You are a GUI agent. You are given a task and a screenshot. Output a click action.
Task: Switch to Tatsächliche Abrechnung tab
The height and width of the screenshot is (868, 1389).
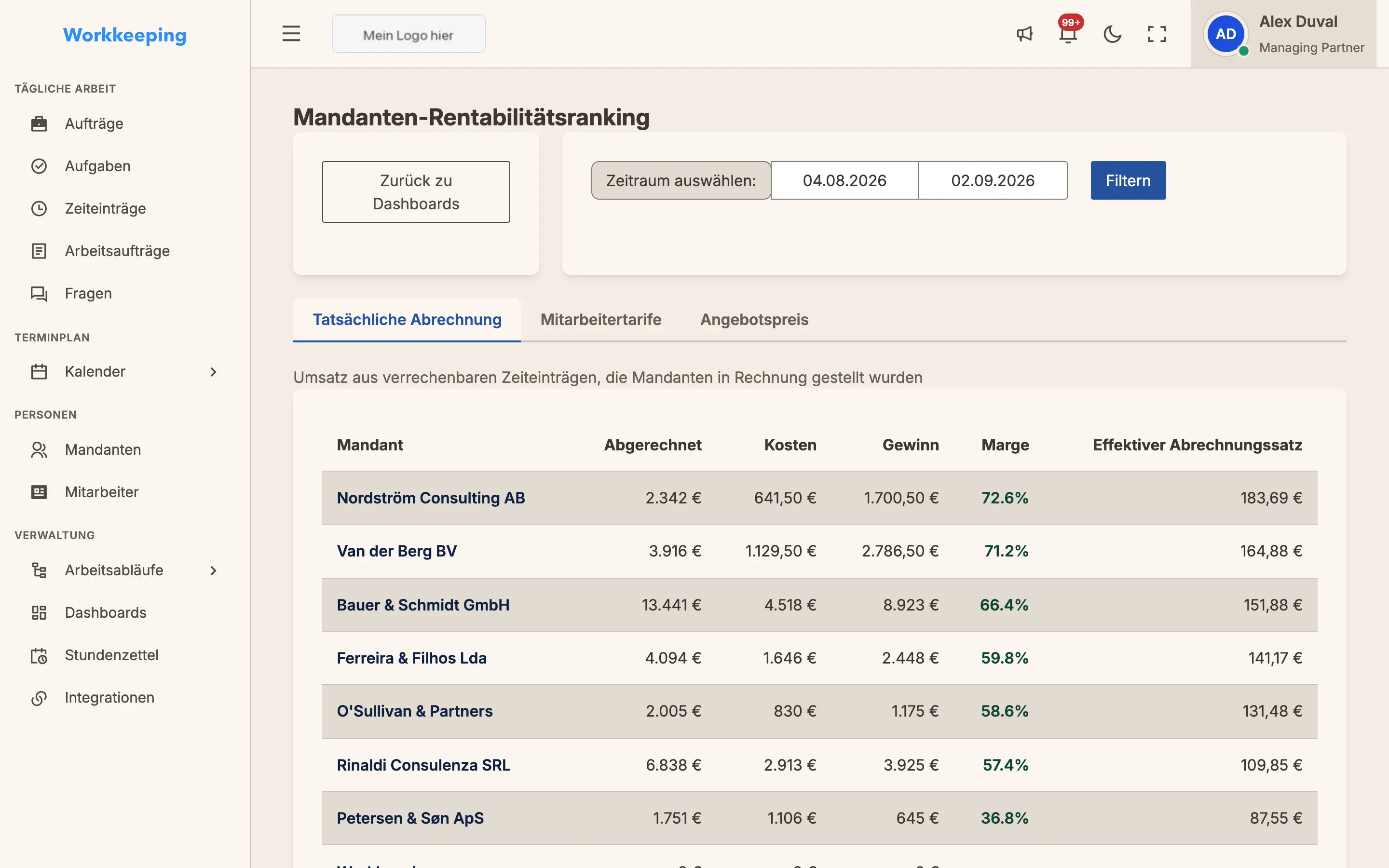[x=407, y=320]
